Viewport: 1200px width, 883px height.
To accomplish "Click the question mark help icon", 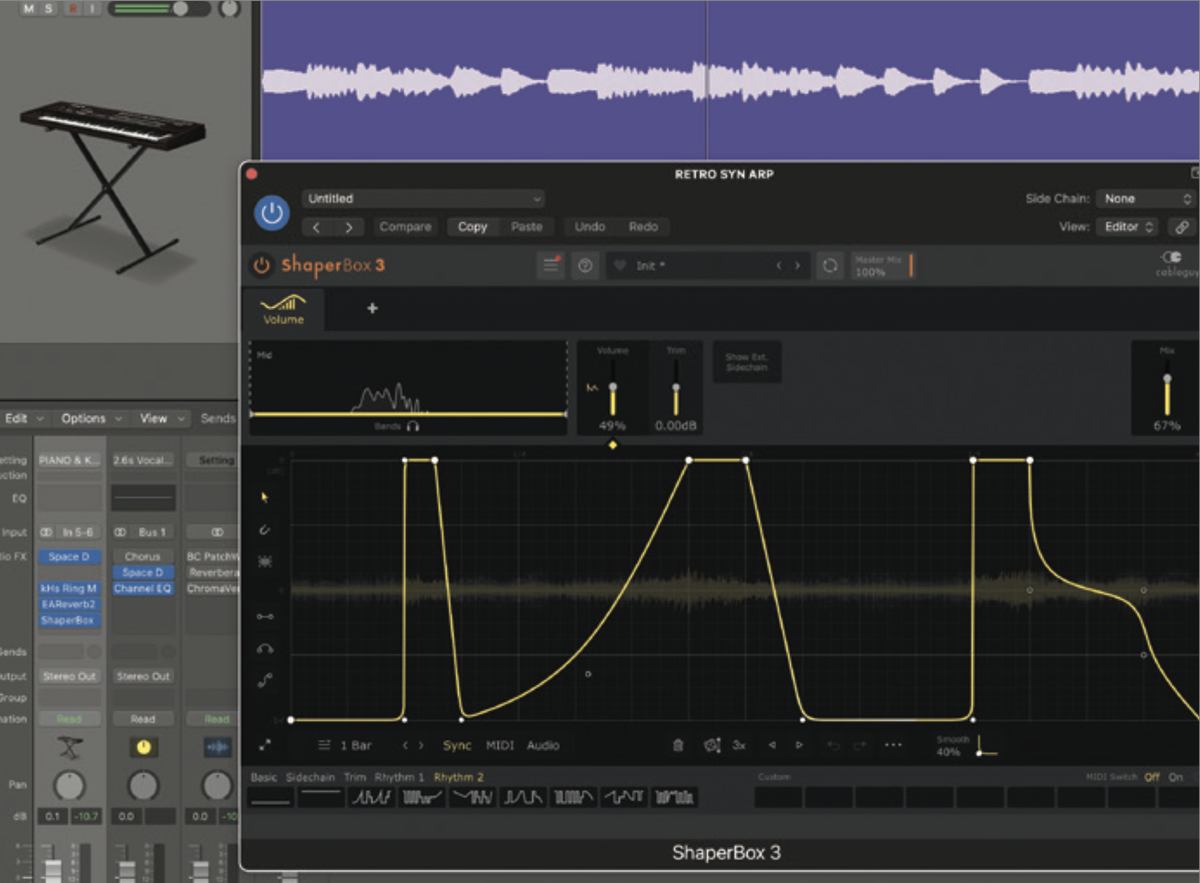I will [x=585, y=265].
